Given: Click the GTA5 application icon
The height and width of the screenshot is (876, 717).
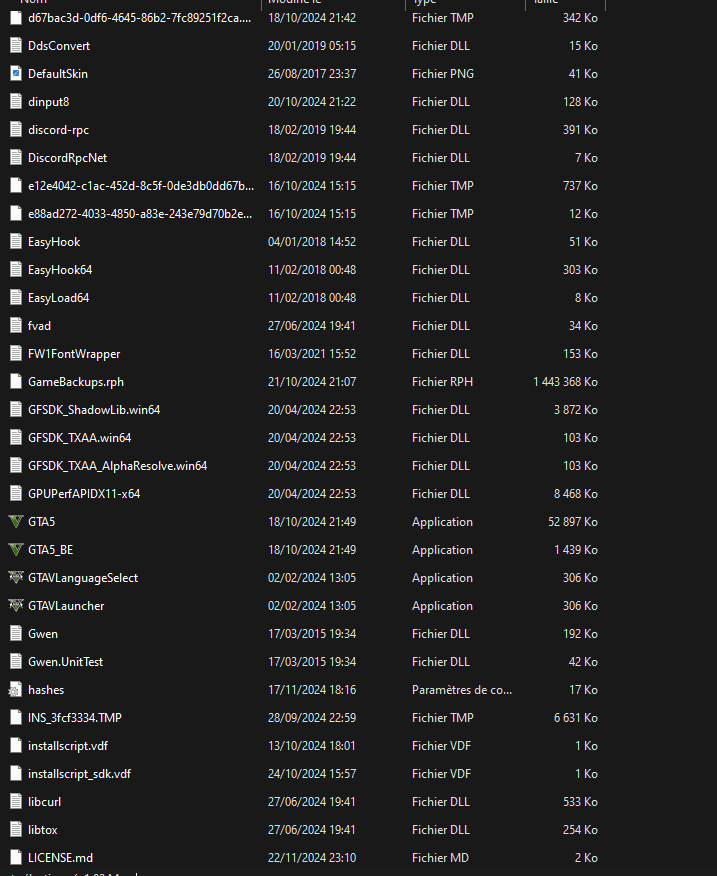Looking at the screenshot, I should click(15, 522).
